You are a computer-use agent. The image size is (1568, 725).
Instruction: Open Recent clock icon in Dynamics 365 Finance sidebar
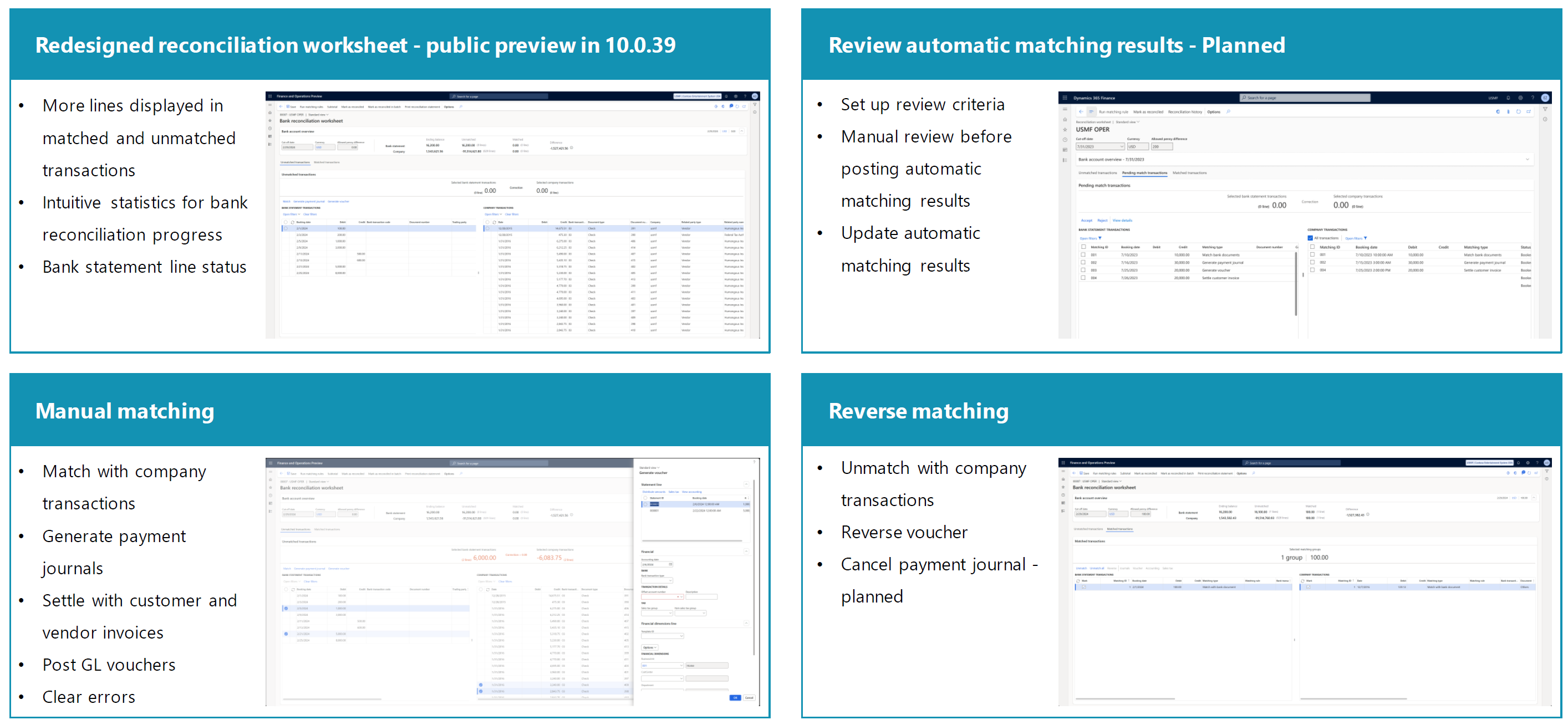pyautogui.click(x=1065, y=139)
